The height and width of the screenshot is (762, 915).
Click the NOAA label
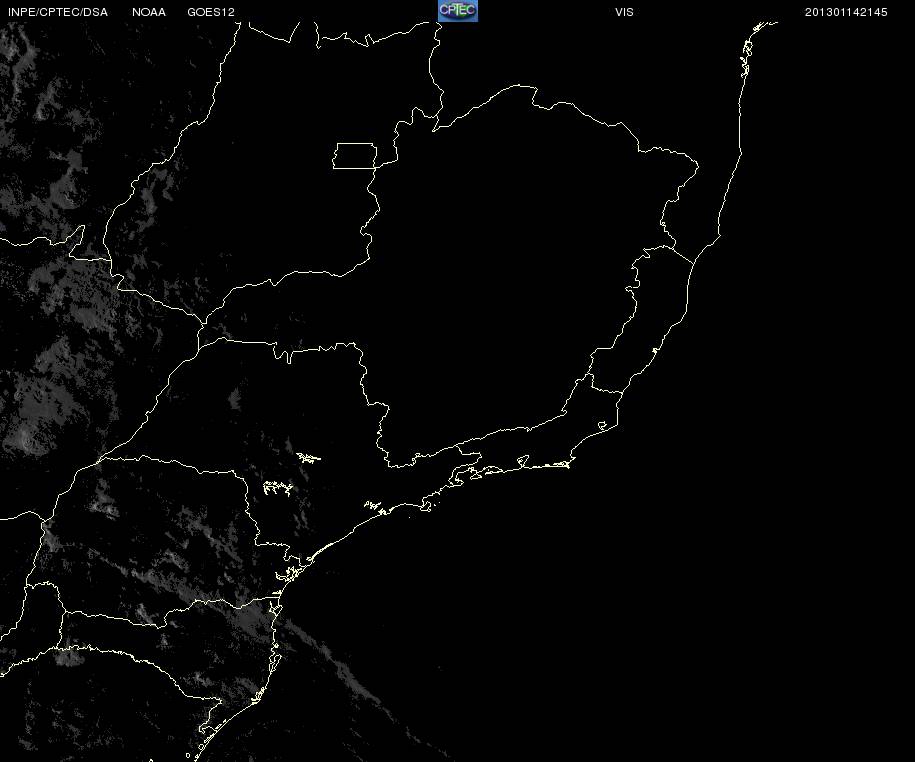tap(149, 12)
